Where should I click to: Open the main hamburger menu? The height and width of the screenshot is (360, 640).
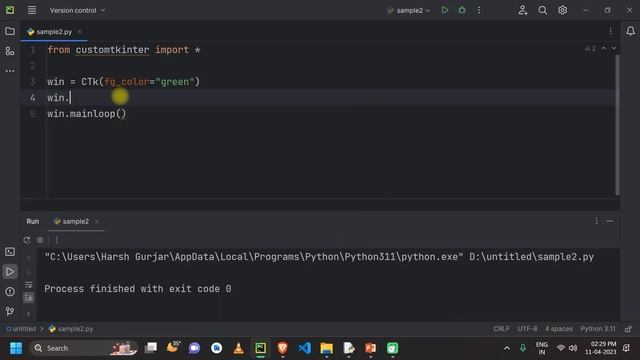click(32, 10)
